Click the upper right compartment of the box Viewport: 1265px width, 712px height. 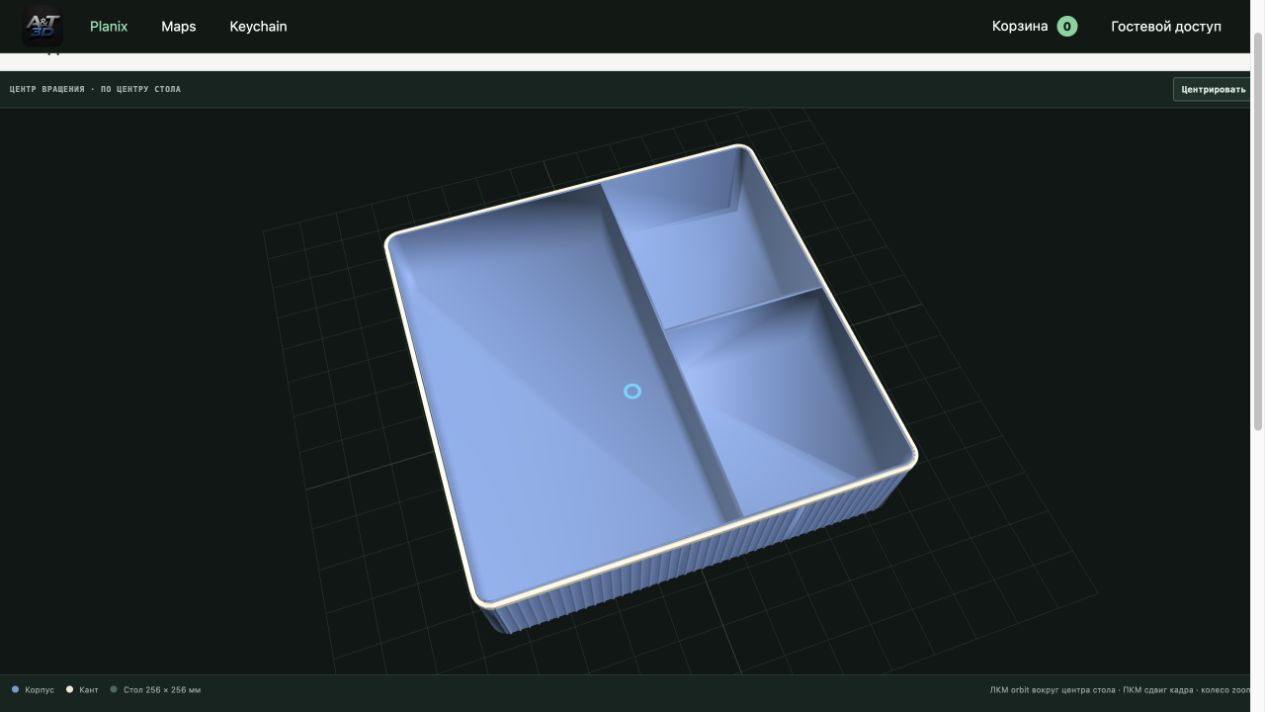(x=715, y=240)
